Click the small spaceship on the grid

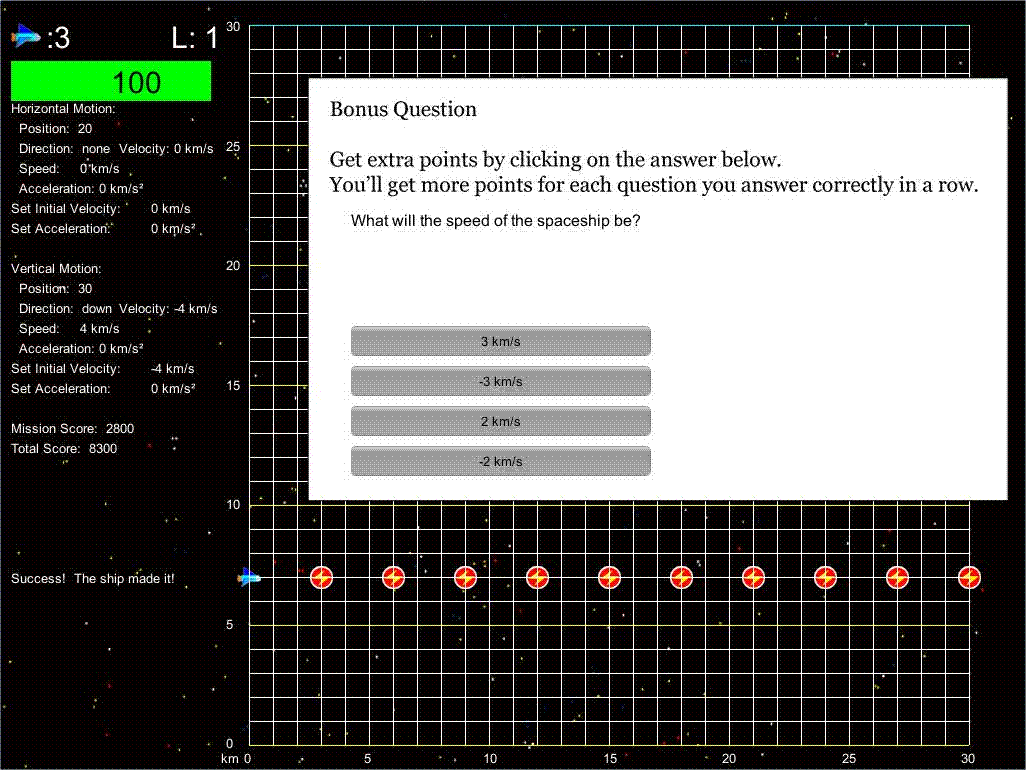(x=249, y=577)
